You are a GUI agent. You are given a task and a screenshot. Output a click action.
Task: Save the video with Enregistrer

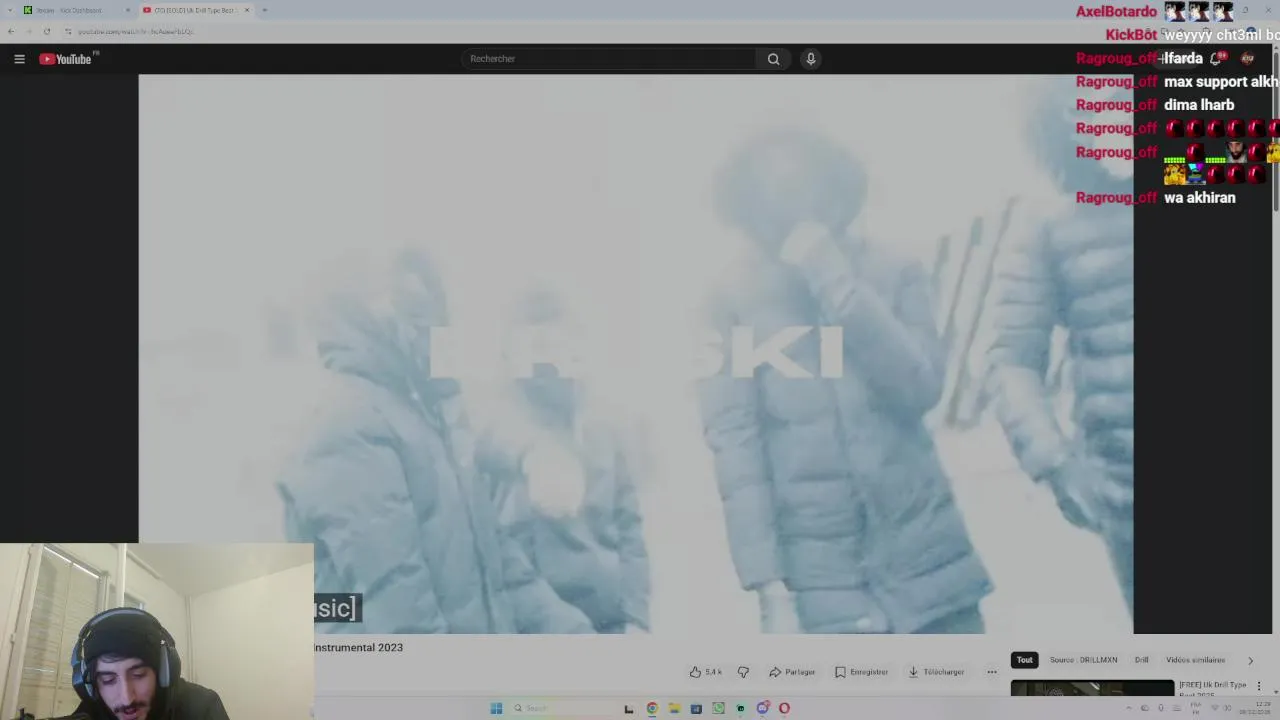861,672
